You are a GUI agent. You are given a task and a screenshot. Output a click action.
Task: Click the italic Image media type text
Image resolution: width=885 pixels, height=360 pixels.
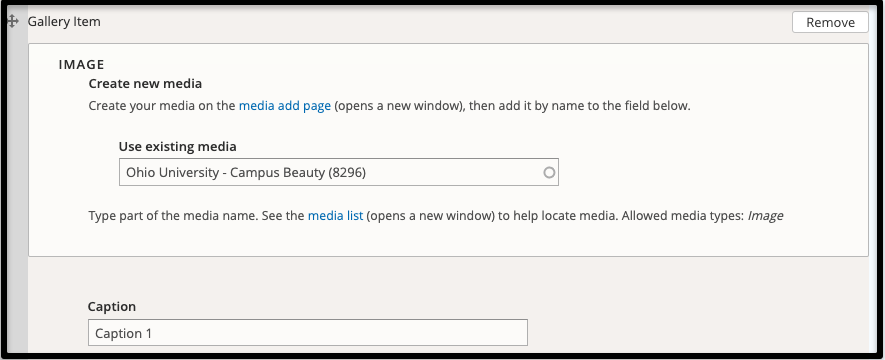pos(765,216)
